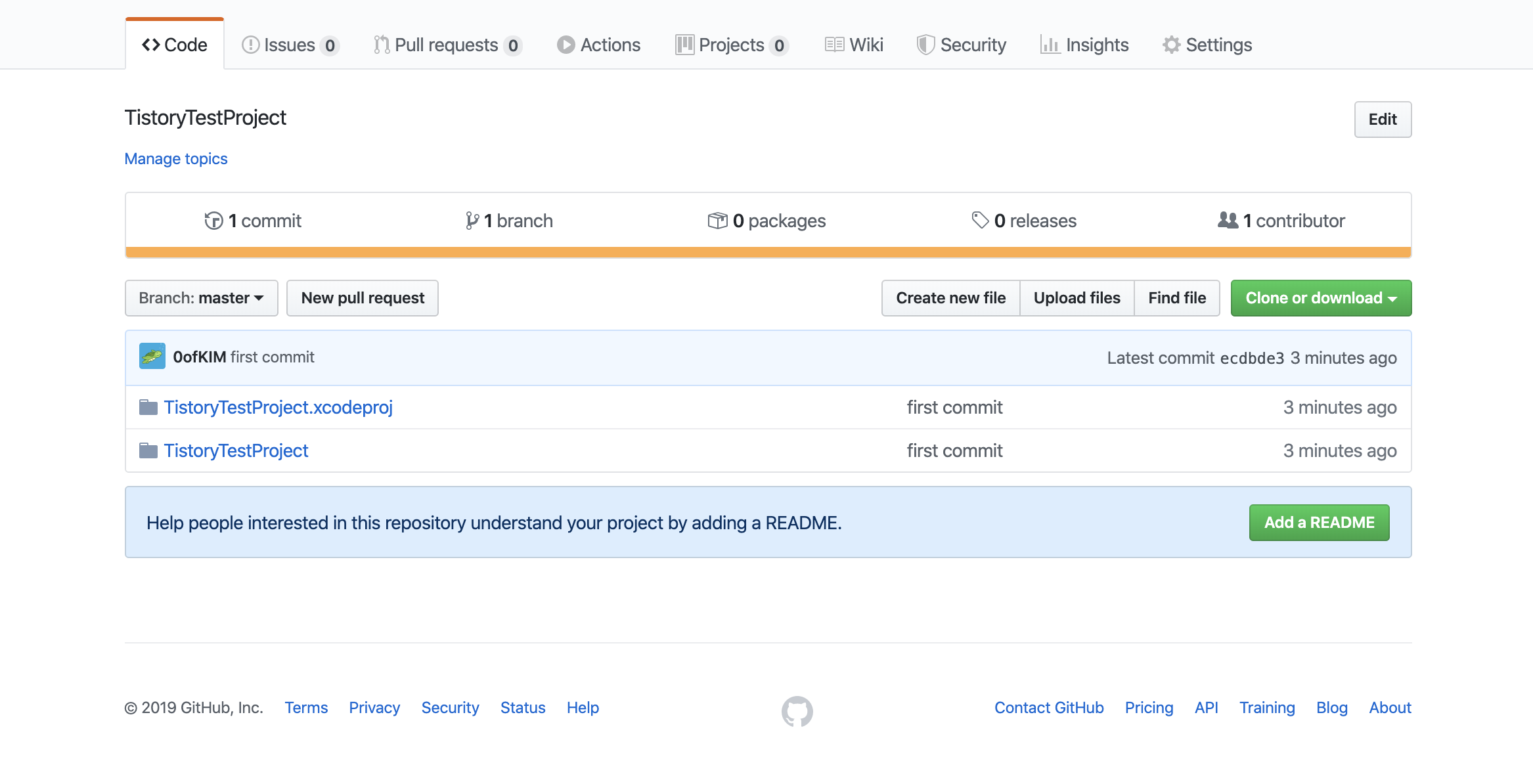Click the Pricing footer link
The image size is (1533, 784).
tap(1149, 708)
